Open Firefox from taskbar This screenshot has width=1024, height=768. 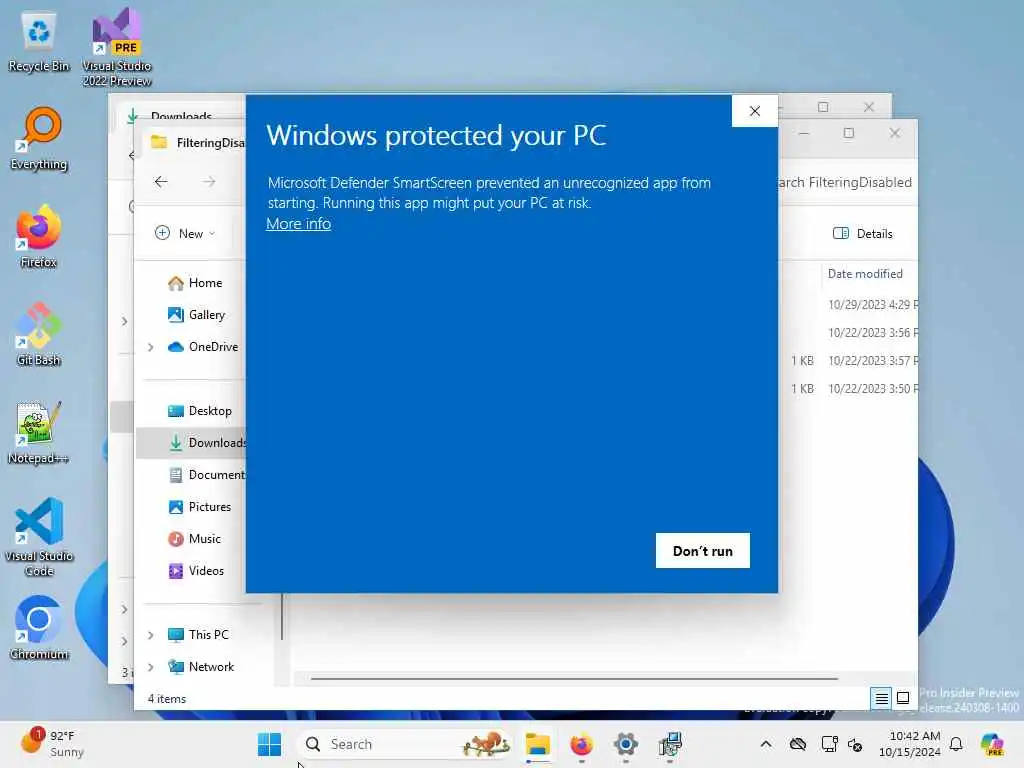click(x=581, y=744)
